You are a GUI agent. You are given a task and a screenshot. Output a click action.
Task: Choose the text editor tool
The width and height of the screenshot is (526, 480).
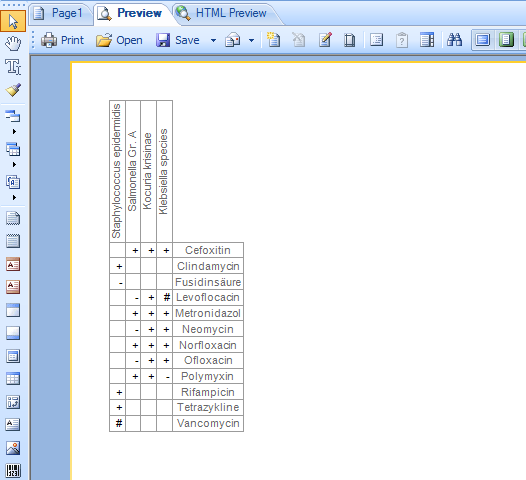pyautogui.click(x=13, y=67)
